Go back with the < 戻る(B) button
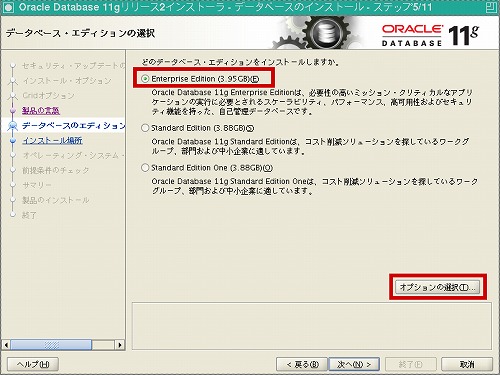The height and width of the screenshot is (375, 500). [x=302, y=364]
